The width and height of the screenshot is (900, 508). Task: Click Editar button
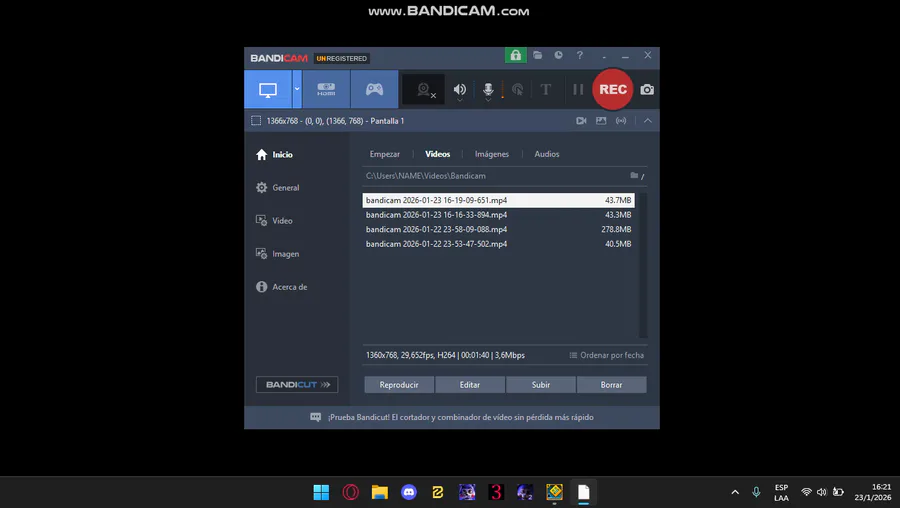coord(470,385)
